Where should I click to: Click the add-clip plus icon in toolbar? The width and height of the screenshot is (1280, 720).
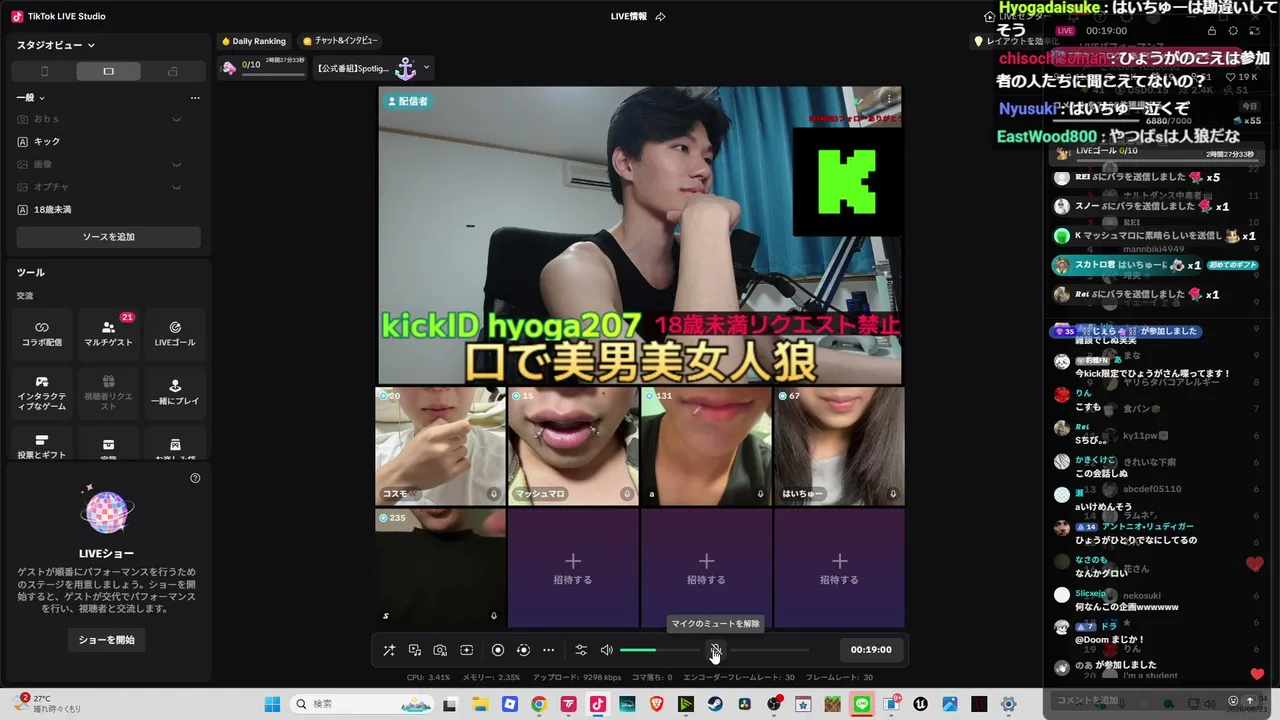tap(466, 650)
